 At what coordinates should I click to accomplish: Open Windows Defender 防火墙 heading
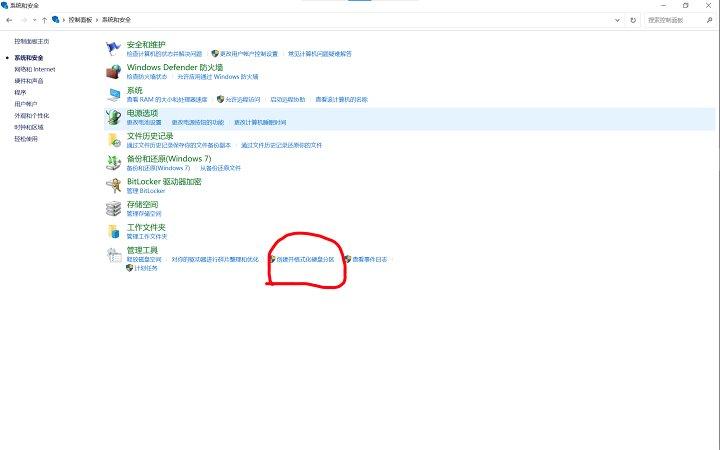175,68
